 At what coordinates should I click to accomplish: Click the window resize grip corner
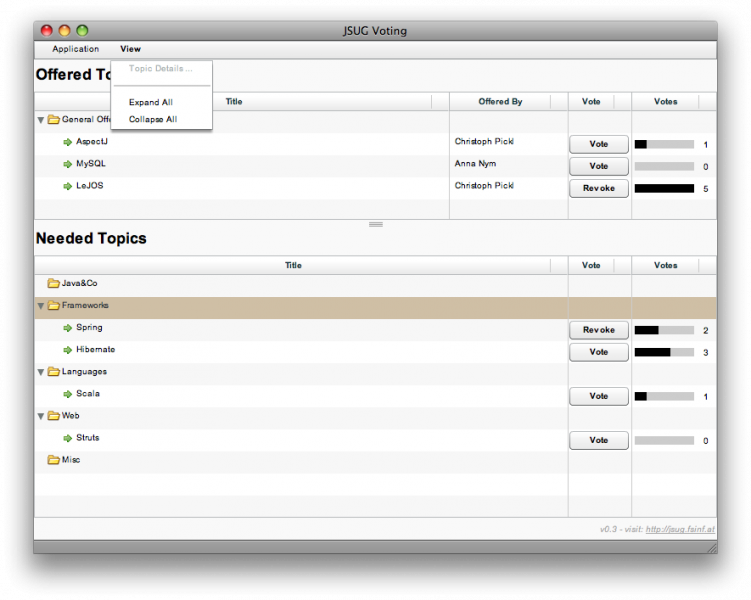(712, 548)
